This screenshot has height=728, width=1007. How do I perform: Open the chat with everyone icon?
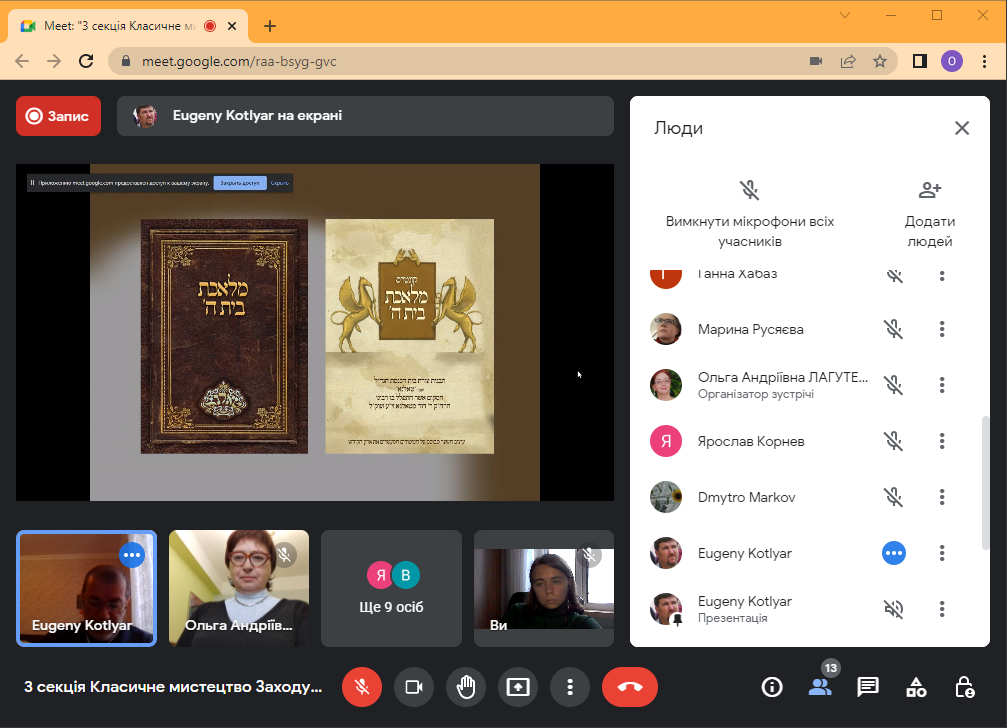pyautogui.click(x=868, y=687)
